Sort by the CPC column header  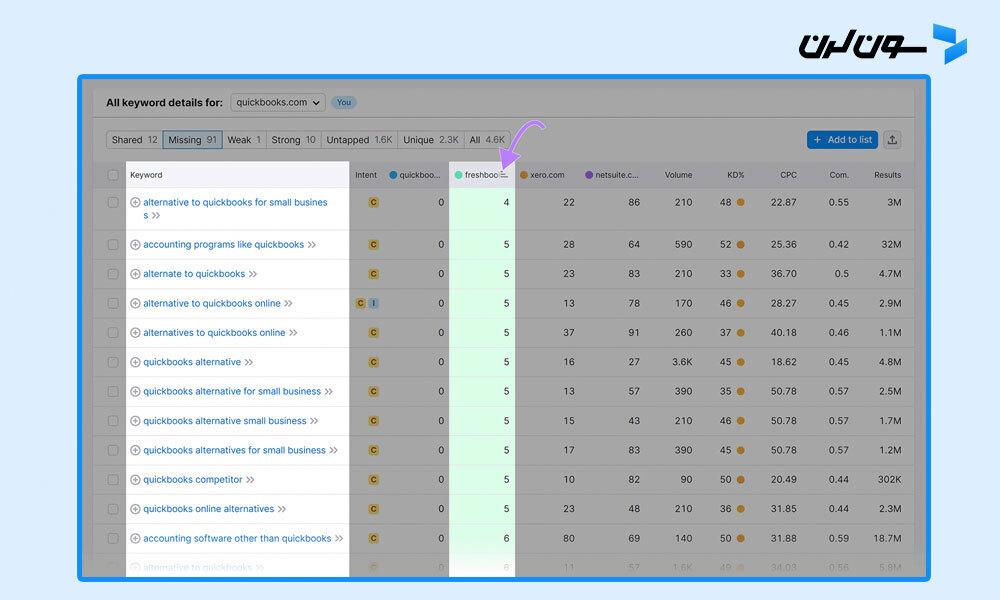(x=788, y=175)
